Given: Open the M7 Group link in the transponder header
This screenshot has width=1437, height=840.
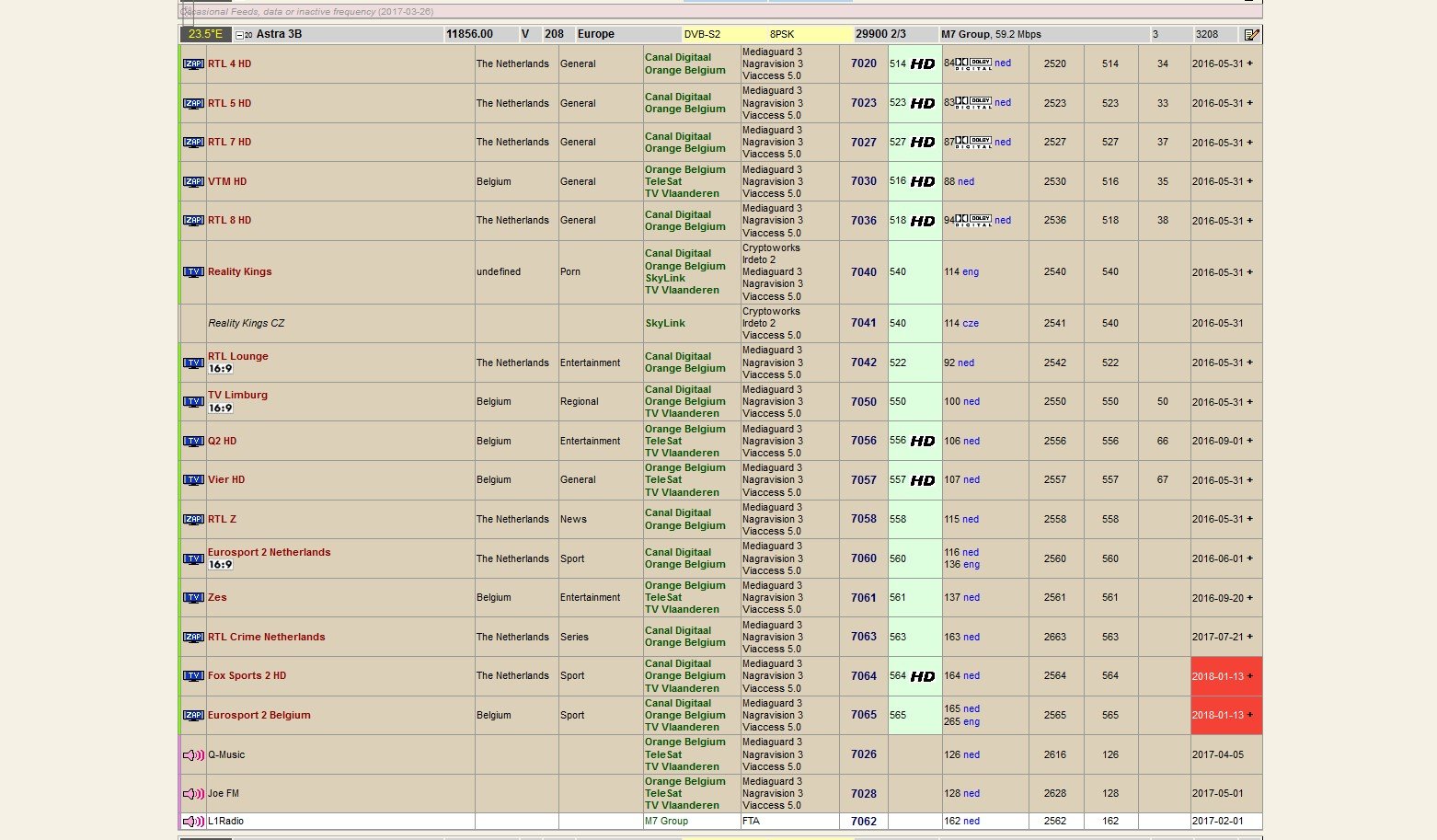Looking at the screenshot, I should click(x=965, y=34).
